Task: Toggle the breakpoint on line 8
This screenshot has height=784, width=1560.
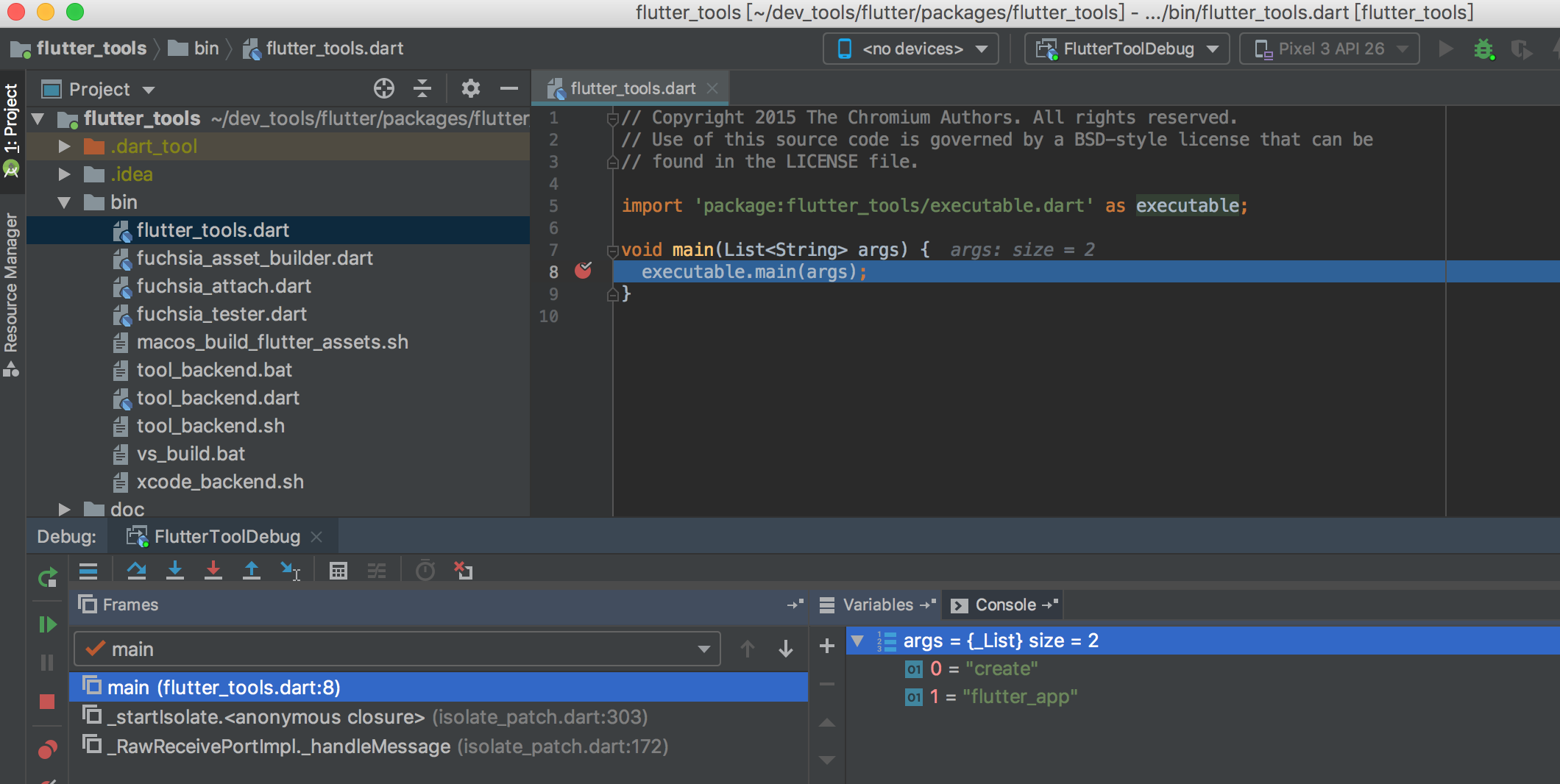Action: 583,271
